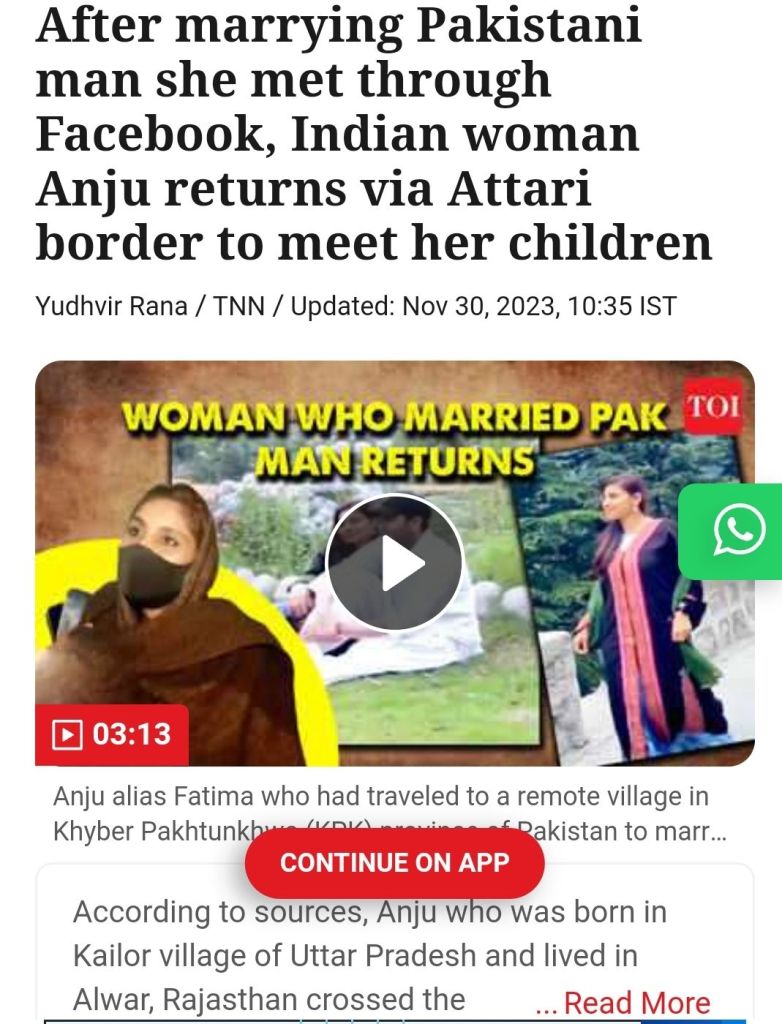782x1024 pixels.
Task: Click the 'MAN RETURNS' overlay text line
Action: [395, 461]
